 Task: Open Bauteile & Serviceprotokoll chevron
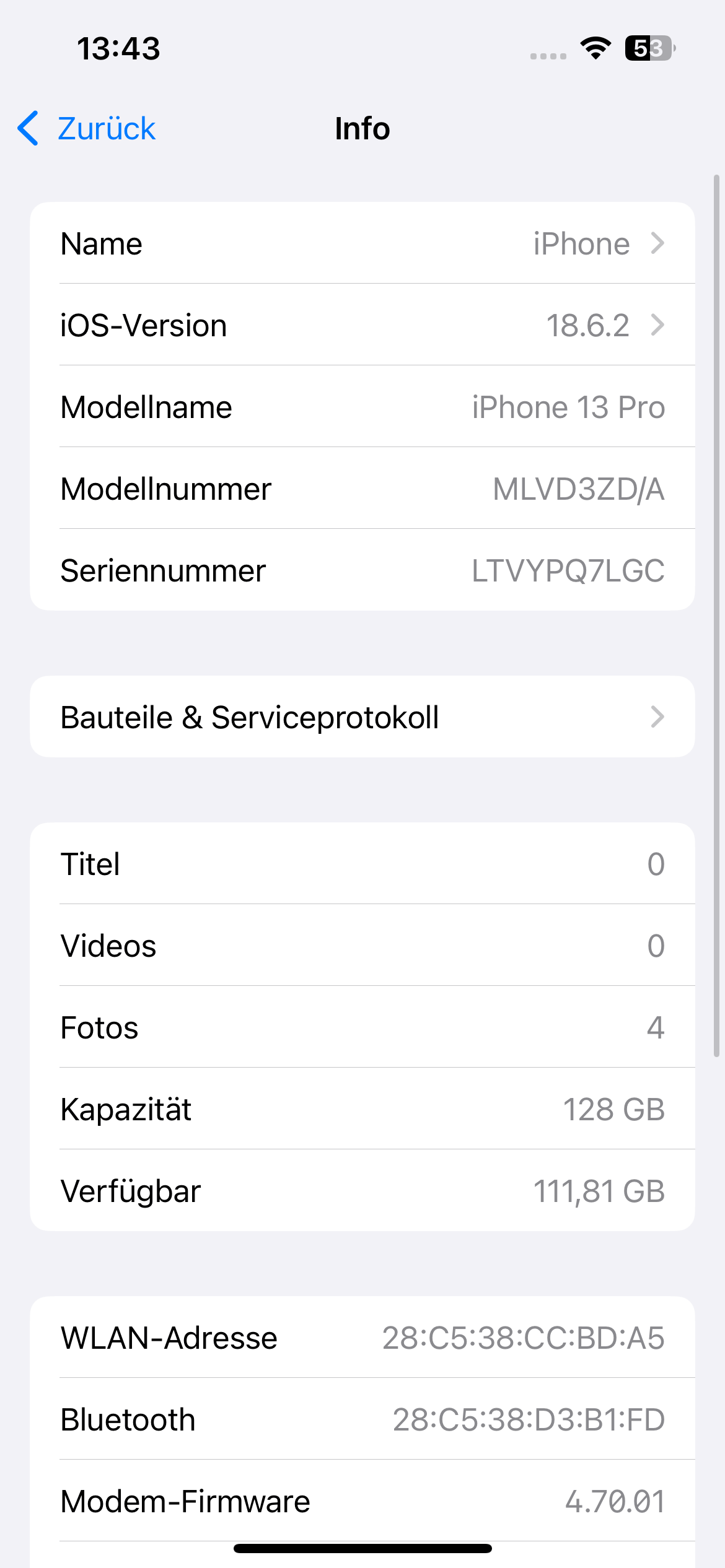click(657, 717)
